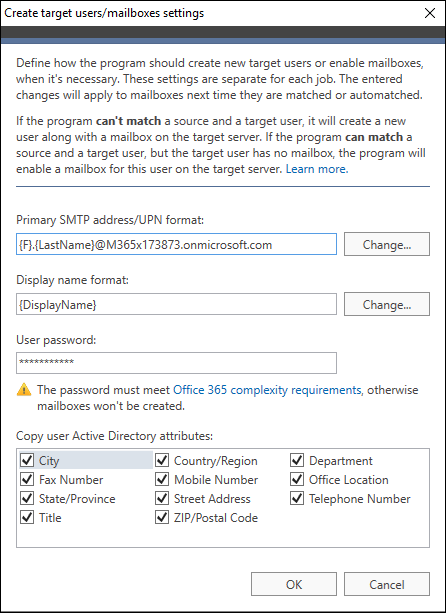Viewport: 446px width, 613px height.
Task: Toggle the Office Location checkbox
Action: pyautogui.click(x=297, y=480)
